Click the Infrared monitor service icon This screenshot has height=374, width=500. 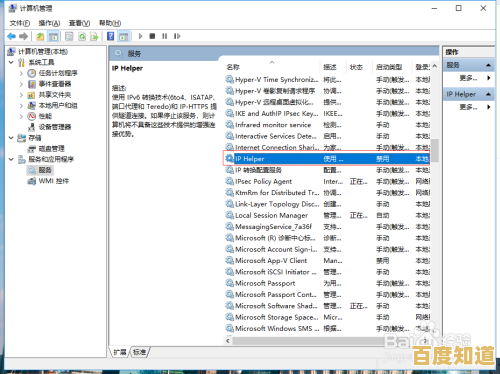click(229, 125)
